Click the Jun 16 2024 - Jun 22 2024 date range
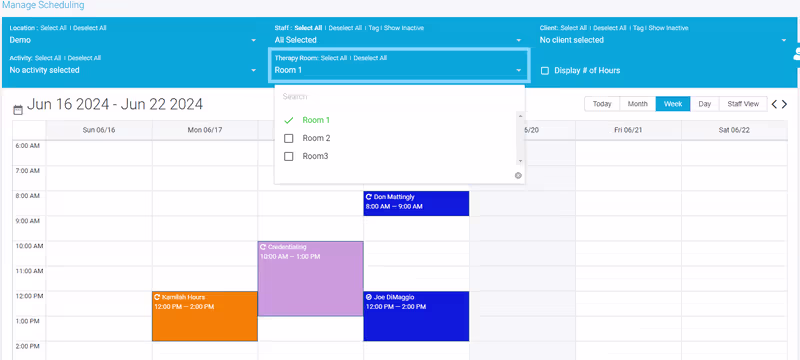This screenshot has height=360, width=800. [115, 104]
